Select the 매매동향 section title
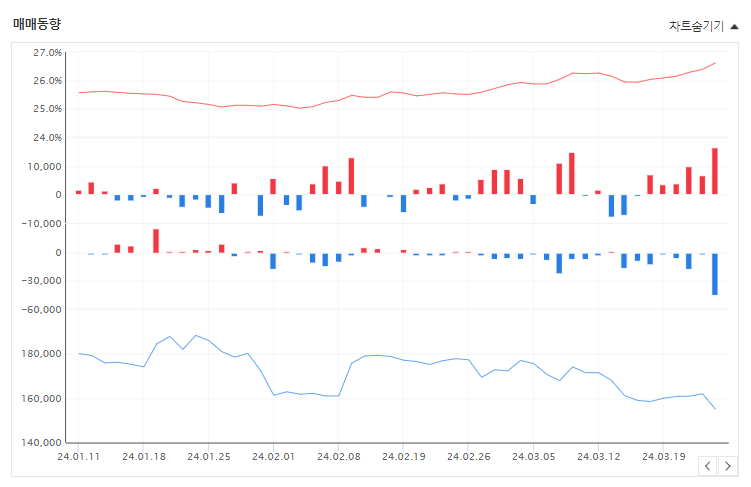The height and width of the screenshot is (487, 751). click(x=37, y=23)
